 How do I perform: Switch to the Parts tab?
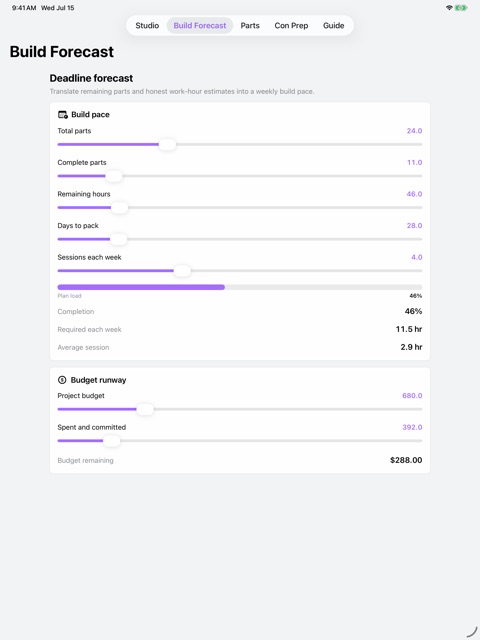click(x=250, y=25)
